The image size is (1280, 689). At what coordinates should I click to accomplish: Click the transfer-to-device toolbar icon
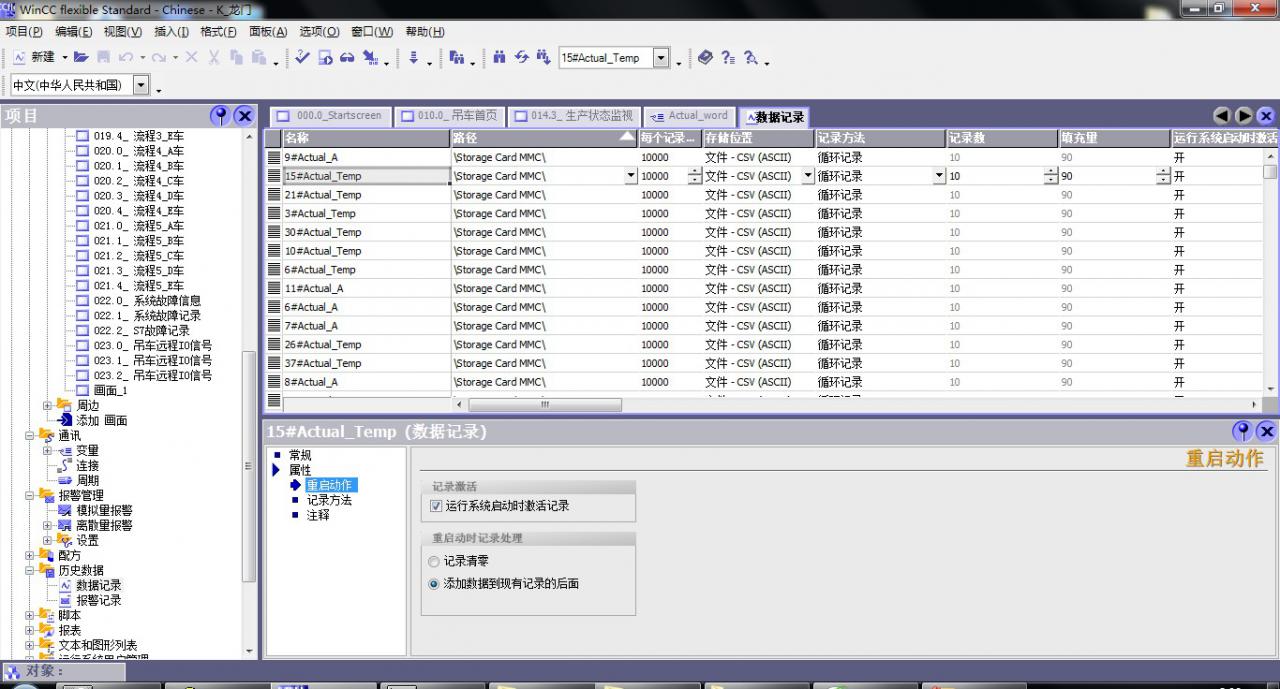(370, 58)
